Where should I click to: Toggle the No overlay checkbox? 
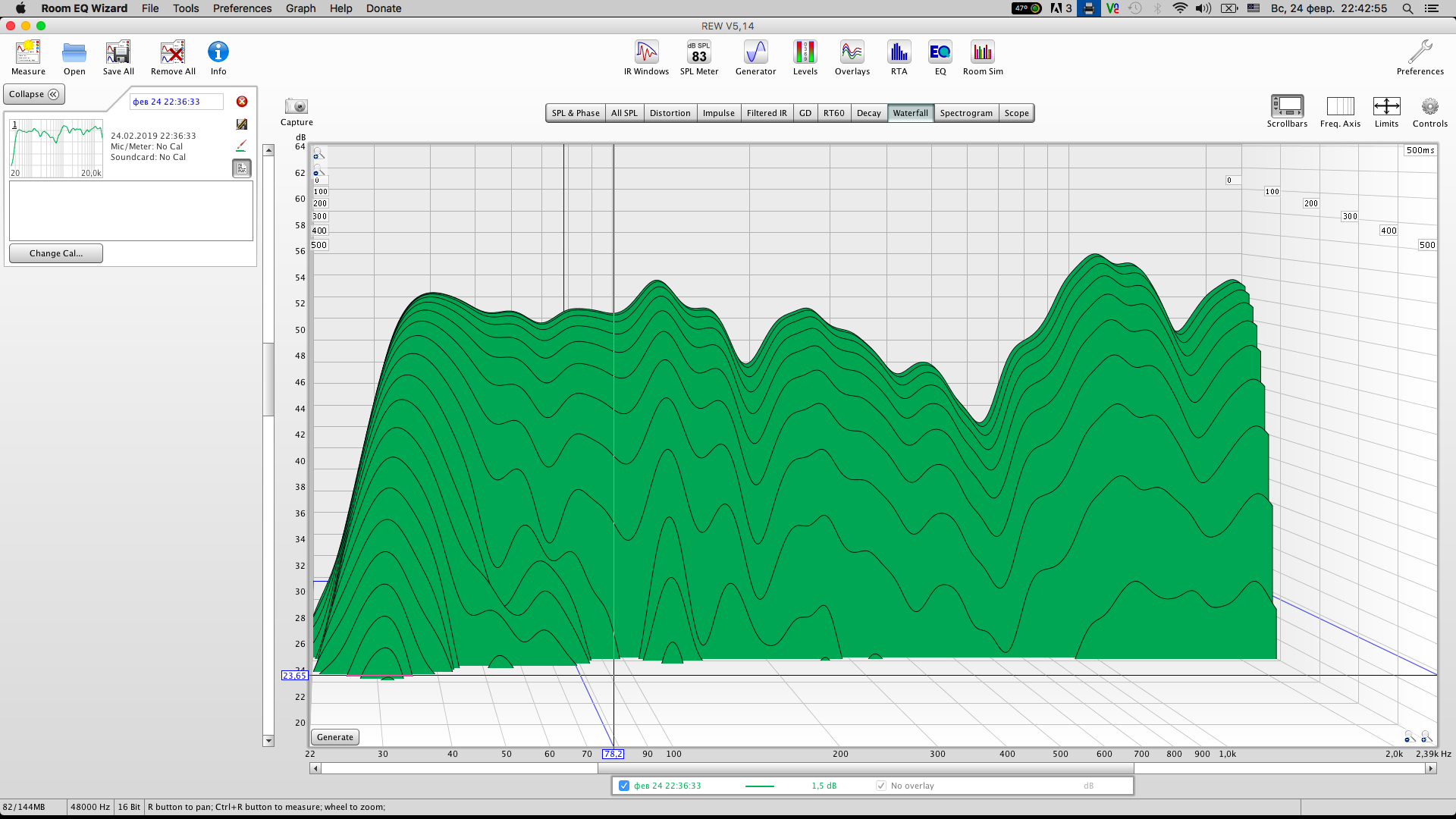pyautogui.click(x=880, y=786)
